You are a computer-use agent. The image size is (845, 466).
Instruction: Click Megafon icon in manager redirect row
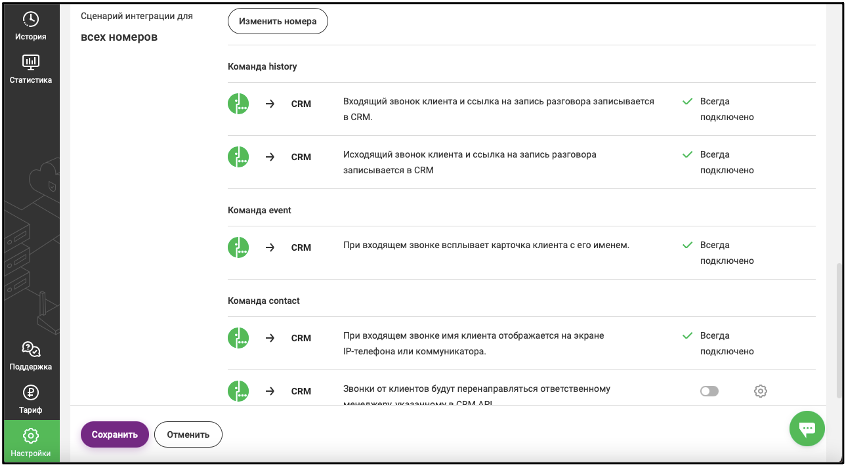pyautogui.click(x=238, y=391)
